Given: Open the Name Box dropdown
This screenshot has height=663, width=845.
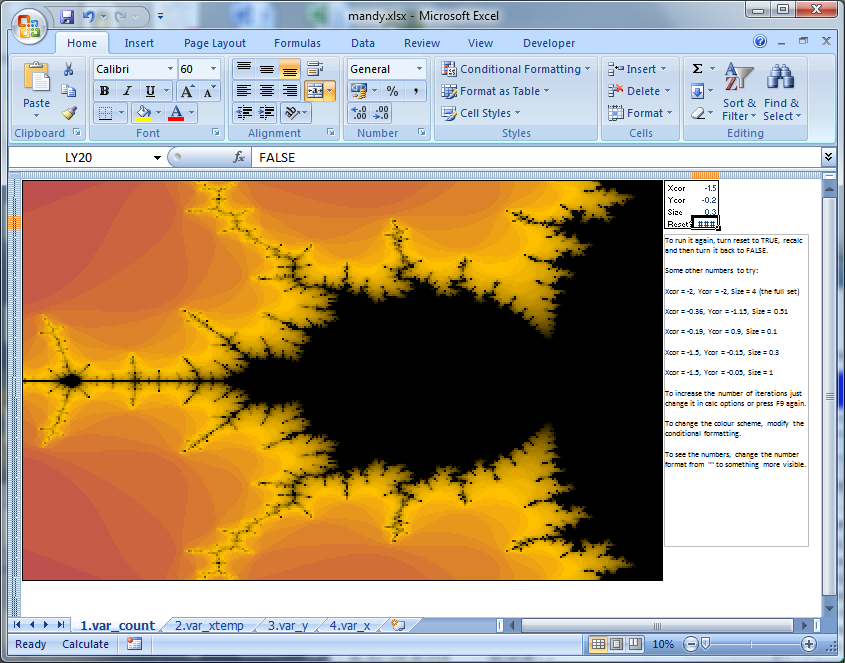Looking at the screenshot, I should coord(157,158).
